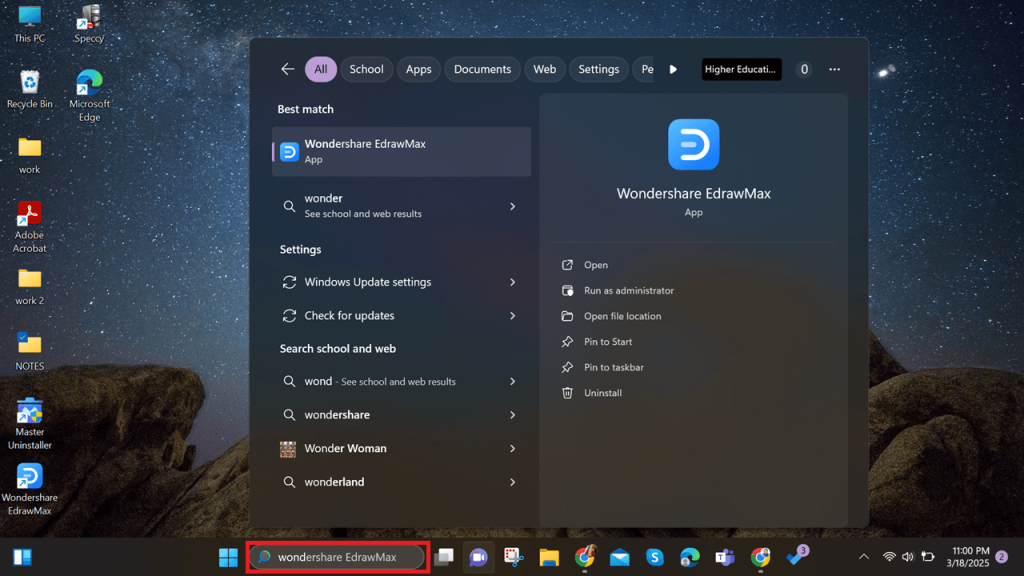
Task: Expand Check for updates result
Action: pyautogui.click(x=513, y=315)
